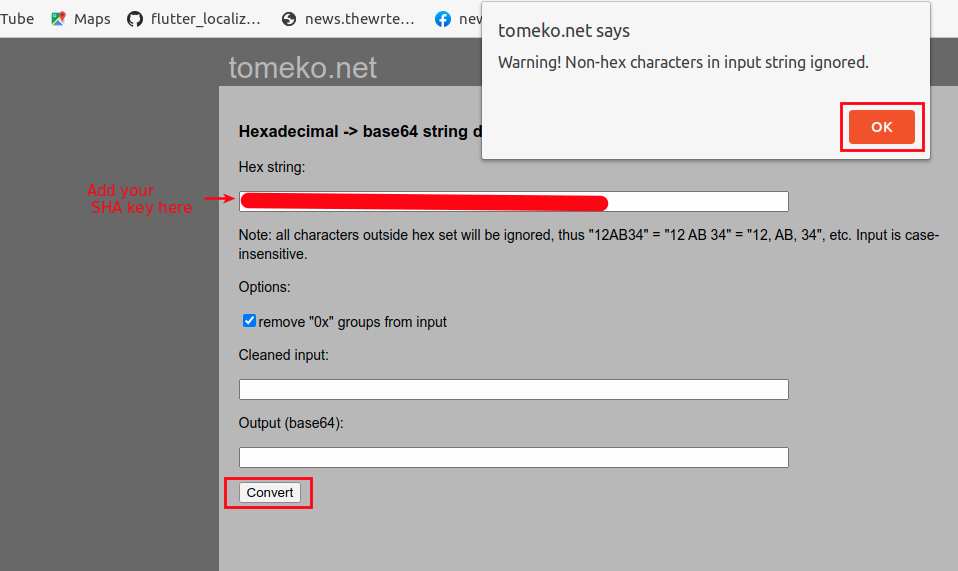This screenshot has height=571, width=958.
Task: Click the "Add your SHA key here" annotation
Action: coord(140,198)
